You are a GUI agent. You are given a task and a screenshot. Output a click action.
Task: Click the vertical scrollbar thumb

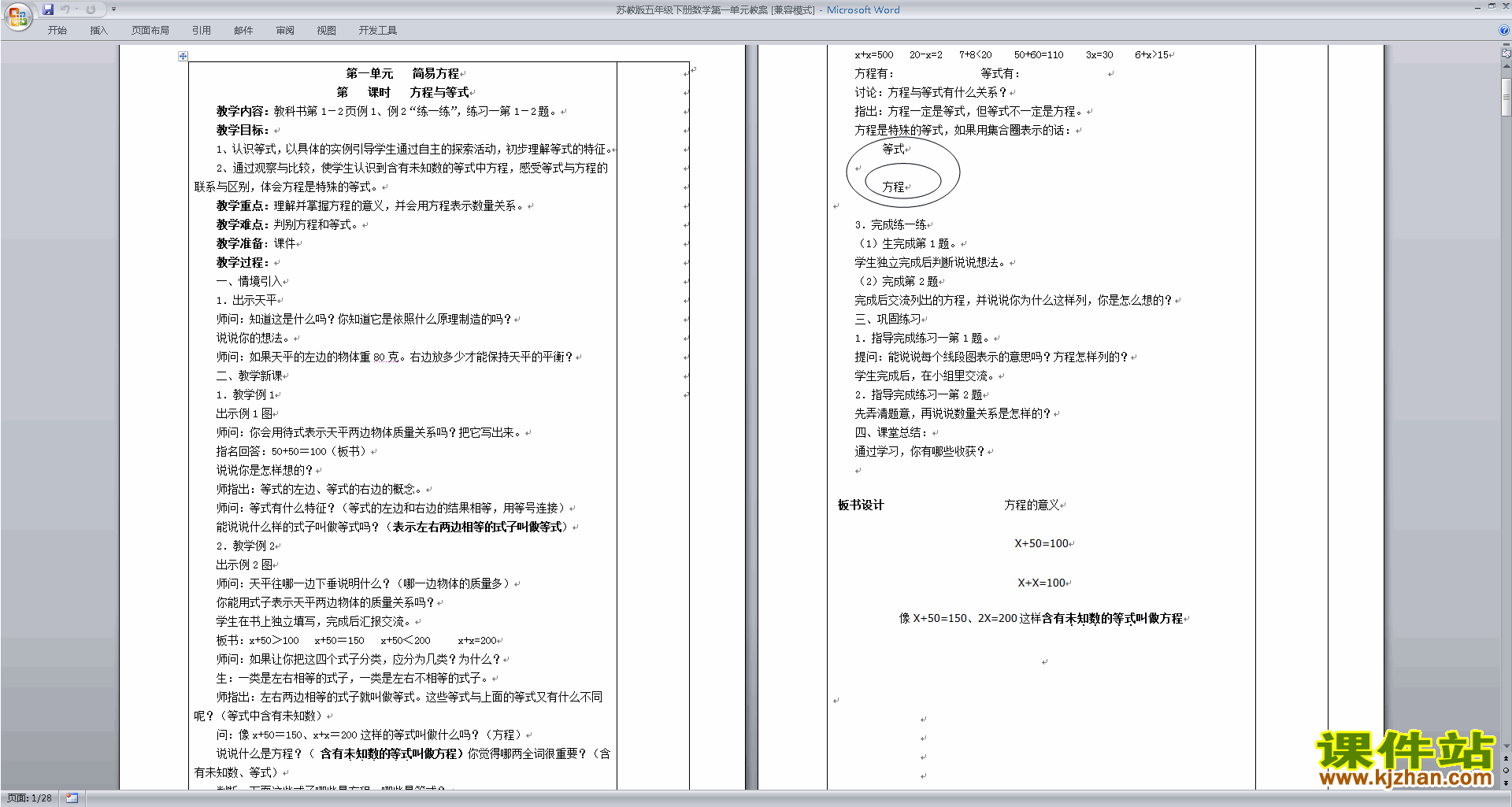point(1506,96)
